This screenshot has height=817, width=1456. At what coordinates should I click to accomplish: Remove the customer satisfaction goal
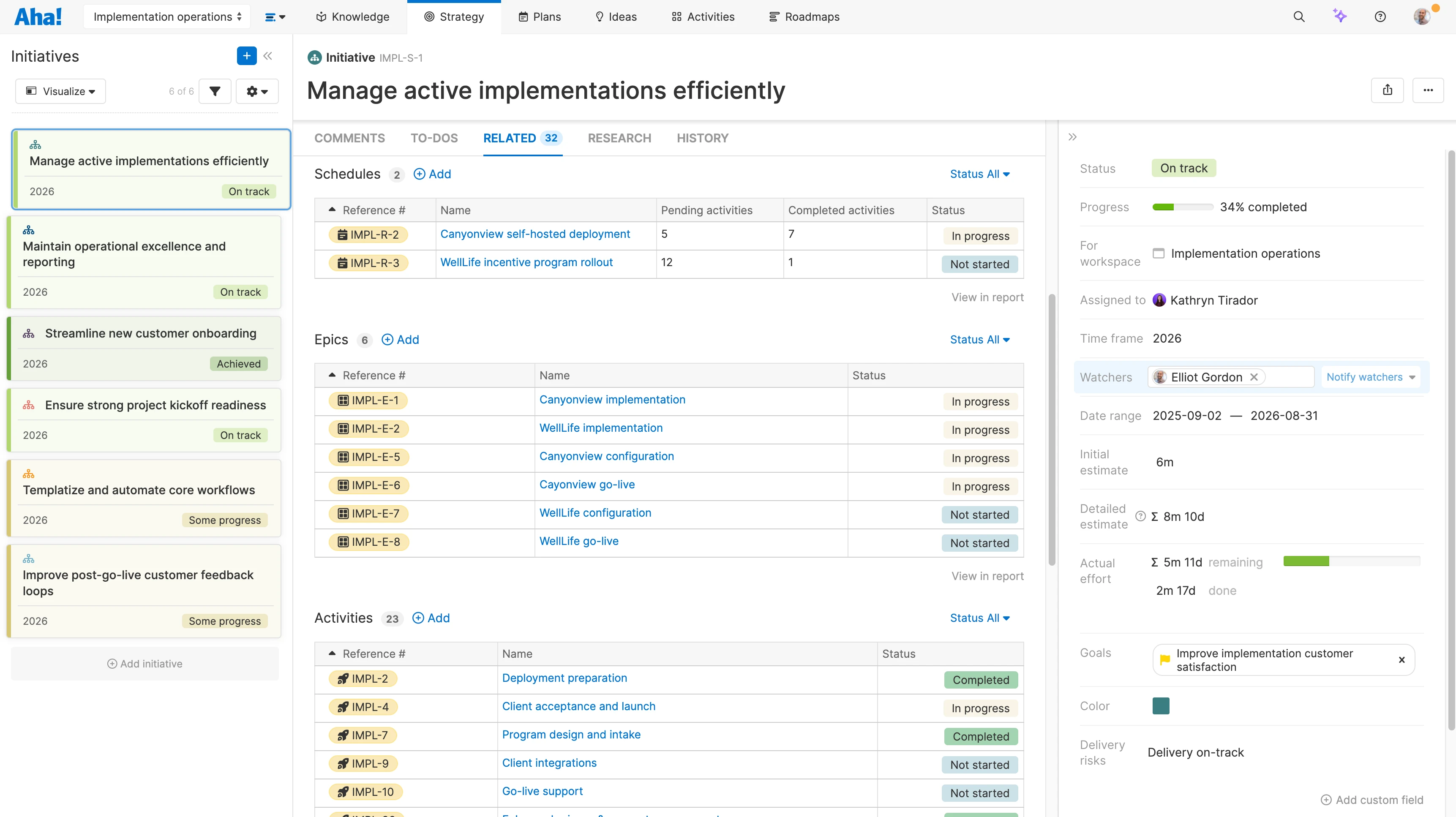pos(1401,659)
